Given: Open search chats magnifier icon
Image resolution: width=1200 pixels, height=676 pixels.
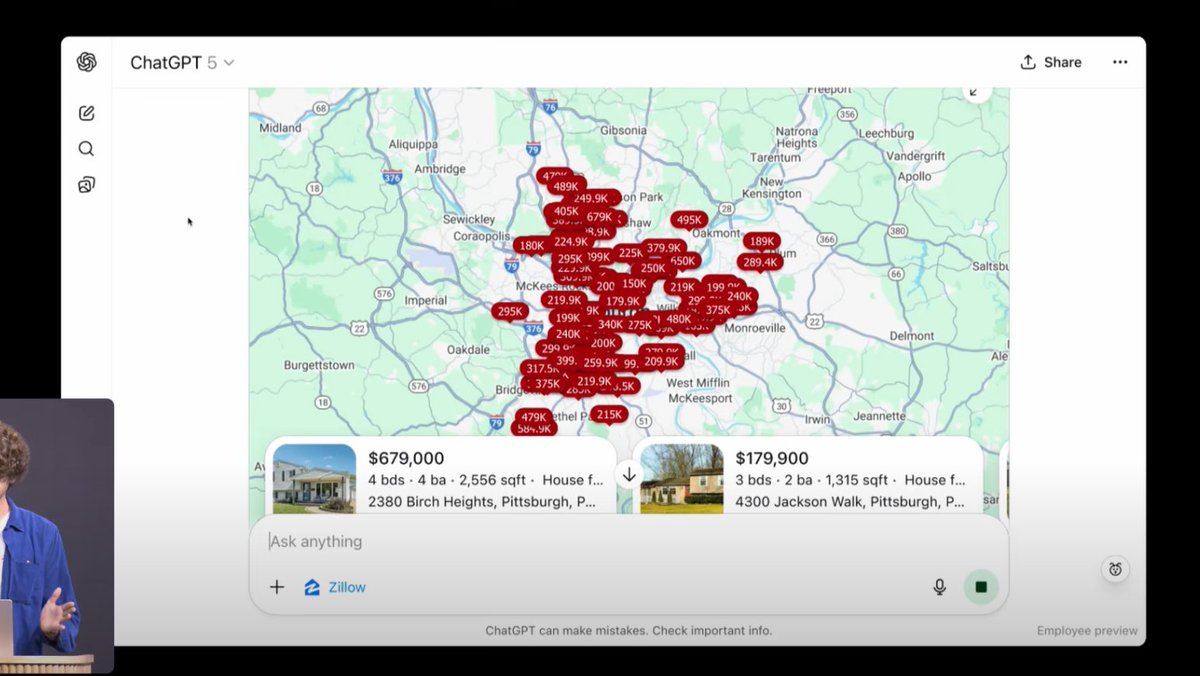Looking at the screenshot, I should (x=86, y=149).
